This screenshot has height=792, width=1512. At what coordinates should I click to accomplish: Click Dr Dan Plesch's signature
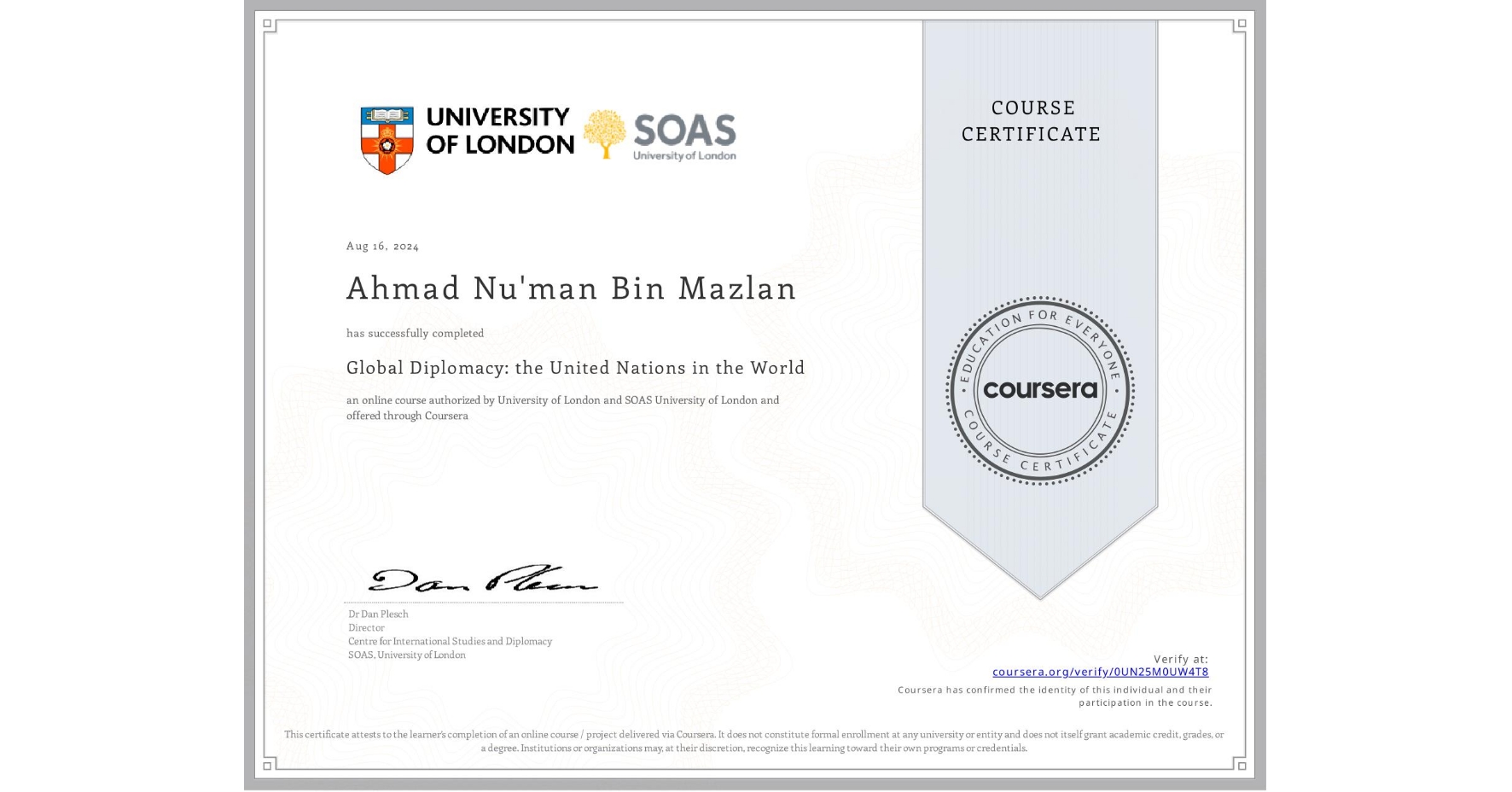click(x=482, y=580)
